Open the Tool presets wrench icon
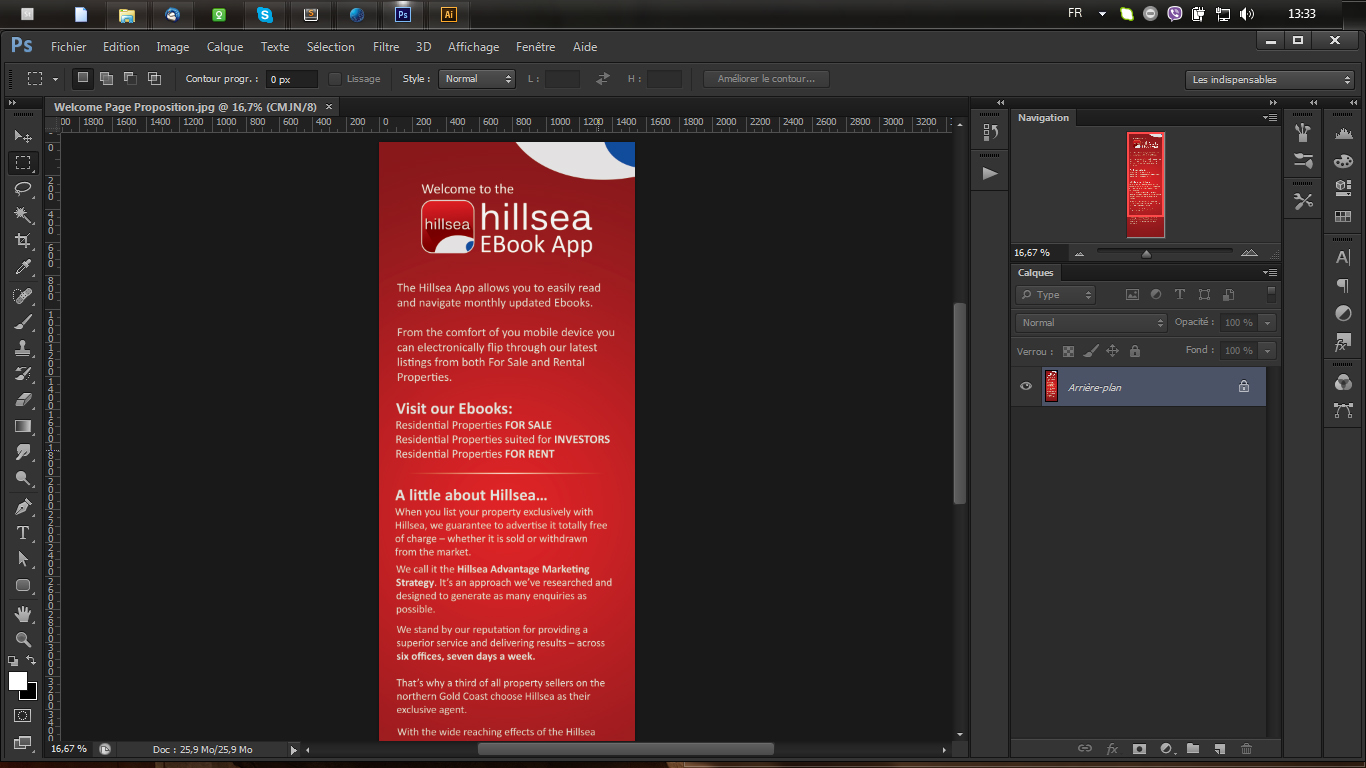Screen dimensions: 1366x768 click(1303, 201)
